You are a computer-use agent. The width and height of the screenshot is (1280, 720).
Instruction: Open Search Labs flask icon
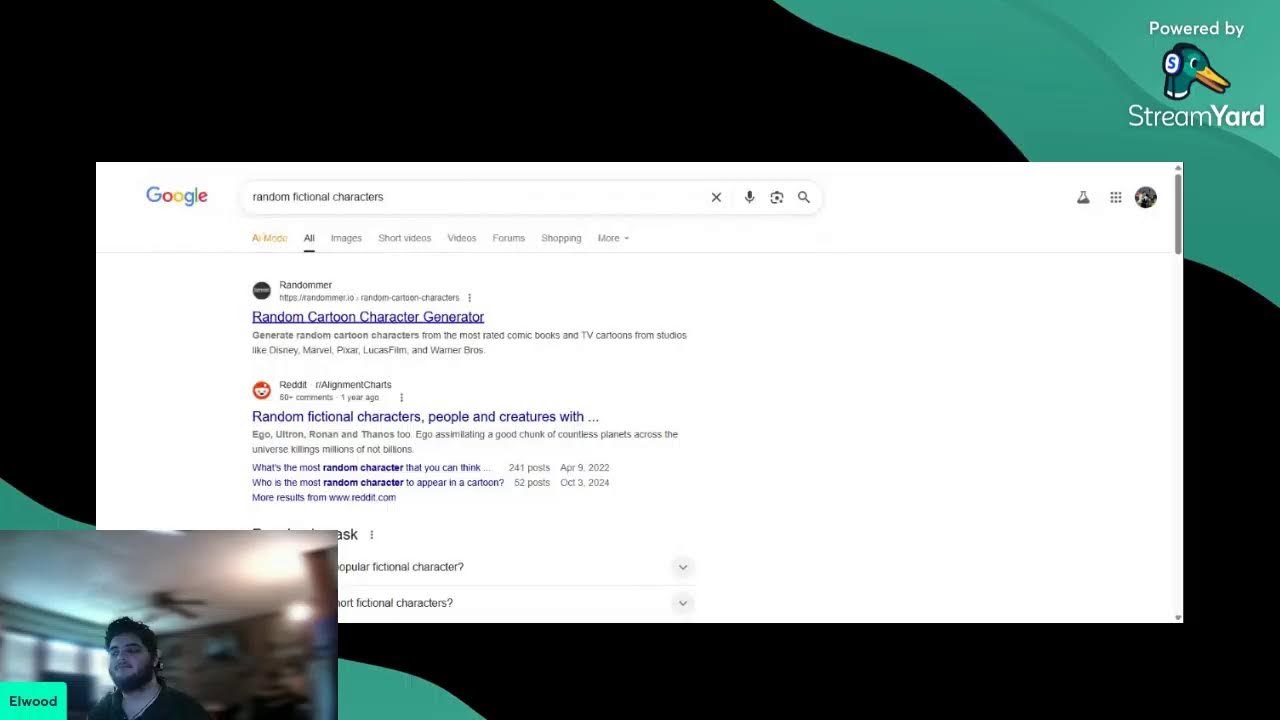pyautogui.click(x=1083, y=198)
